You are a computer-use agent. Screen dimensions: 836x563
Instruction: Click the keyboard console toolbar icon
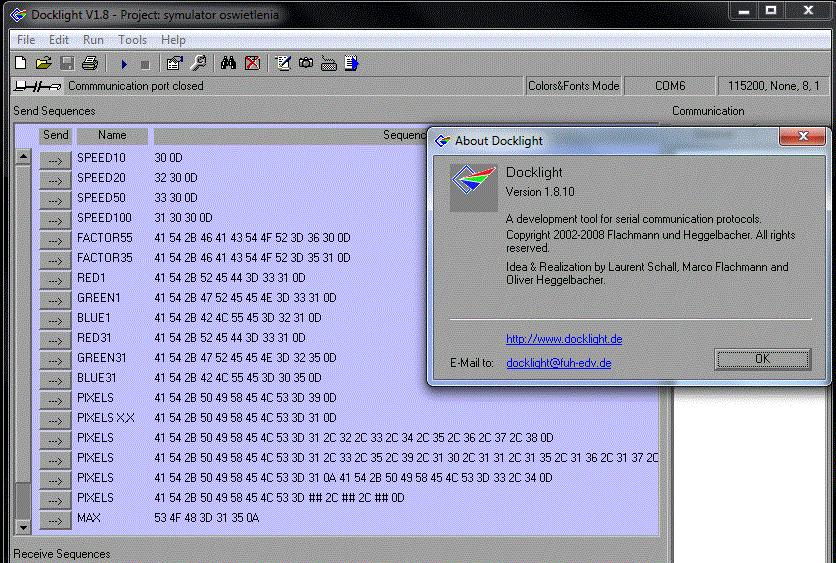(x=328, y=64)
